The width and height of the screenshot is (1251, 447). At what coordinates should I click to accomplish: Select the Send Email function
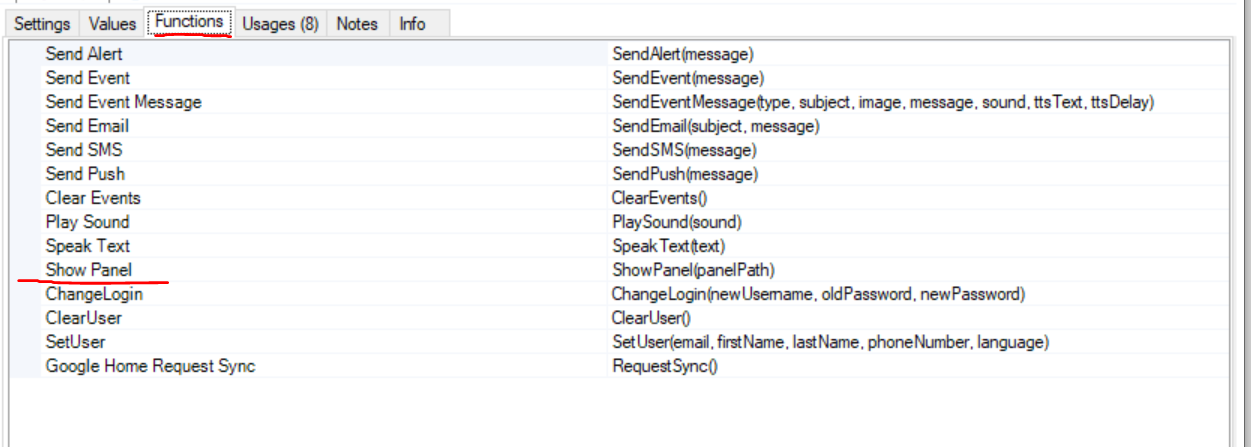tap(87, 126)
